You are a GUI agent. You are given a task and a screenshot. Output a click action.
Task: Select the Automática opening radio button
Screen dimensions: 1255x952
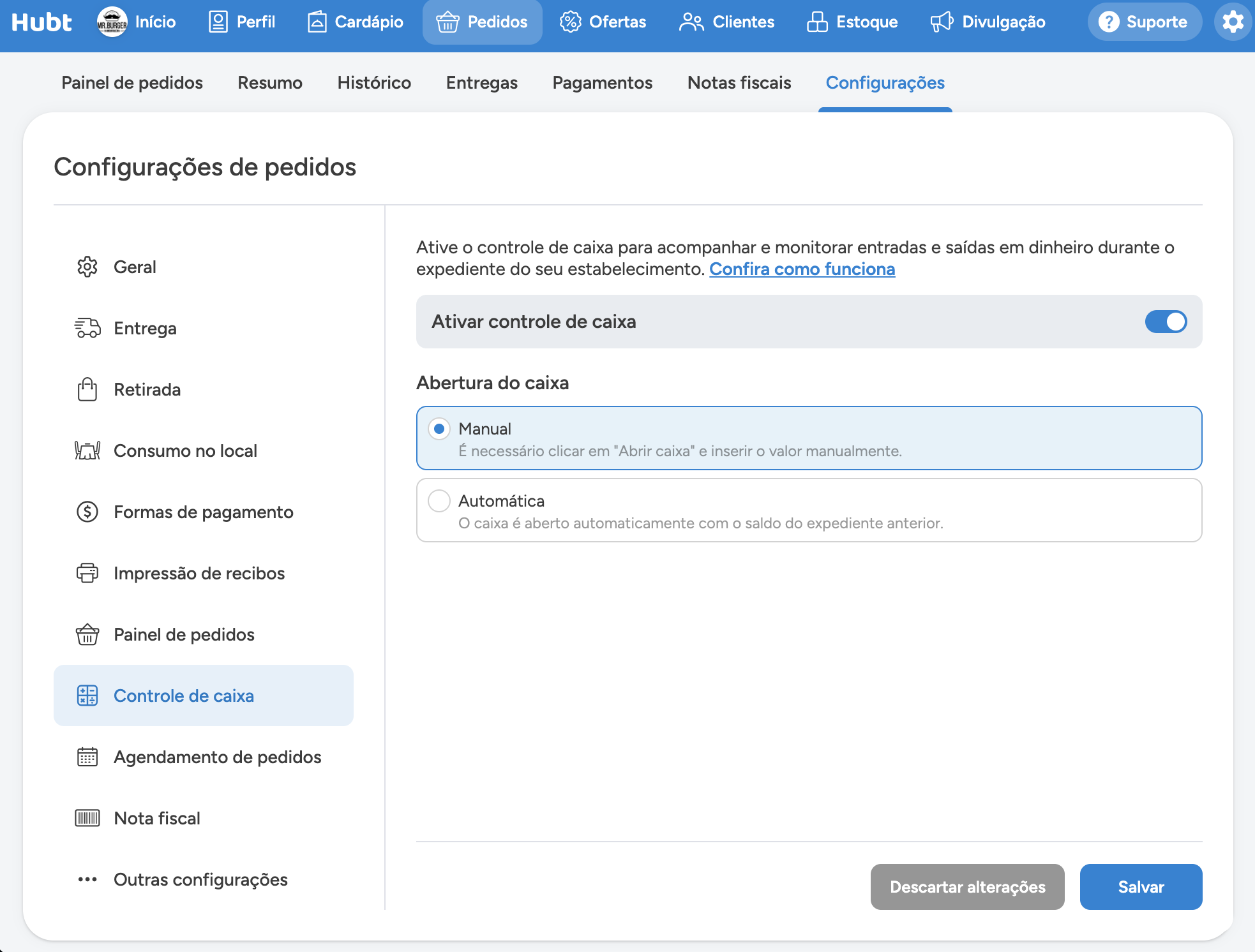click(x=439, y=501)
